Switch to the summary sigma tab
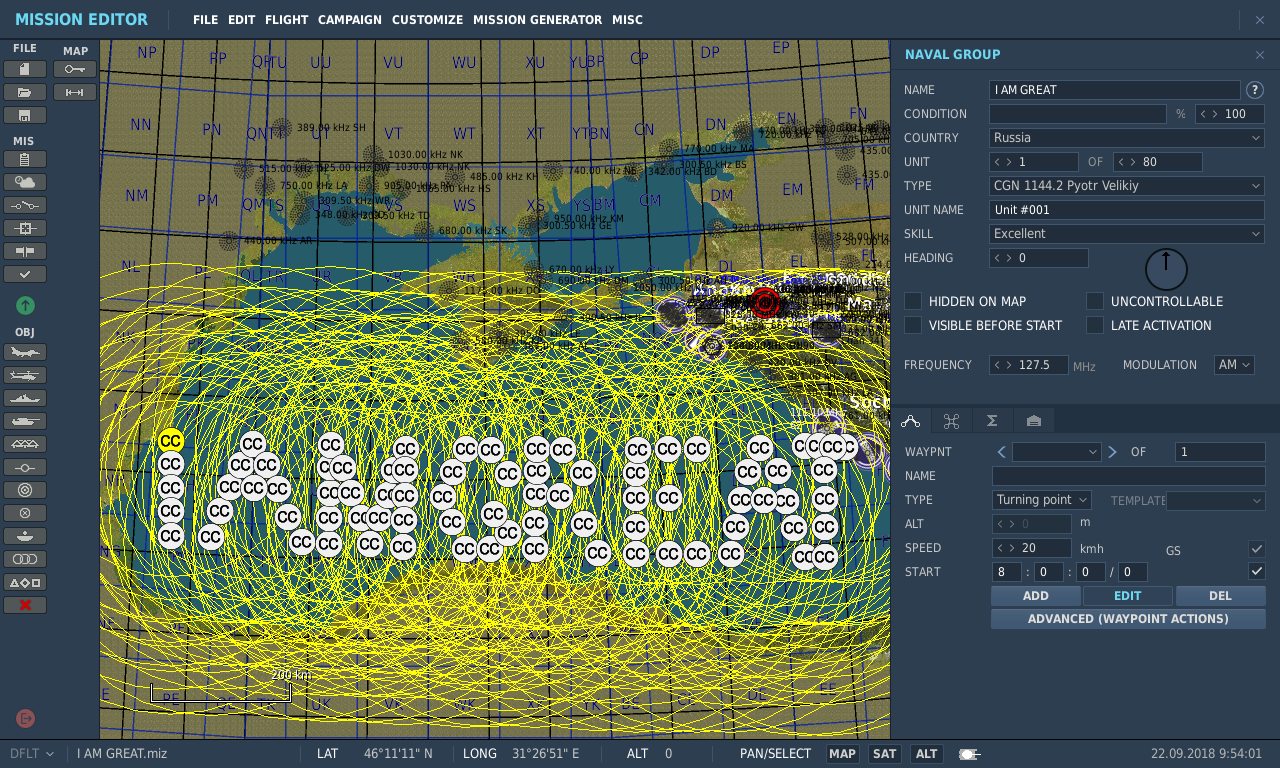Screen dimensions: 1280x768 click(992, 421)
